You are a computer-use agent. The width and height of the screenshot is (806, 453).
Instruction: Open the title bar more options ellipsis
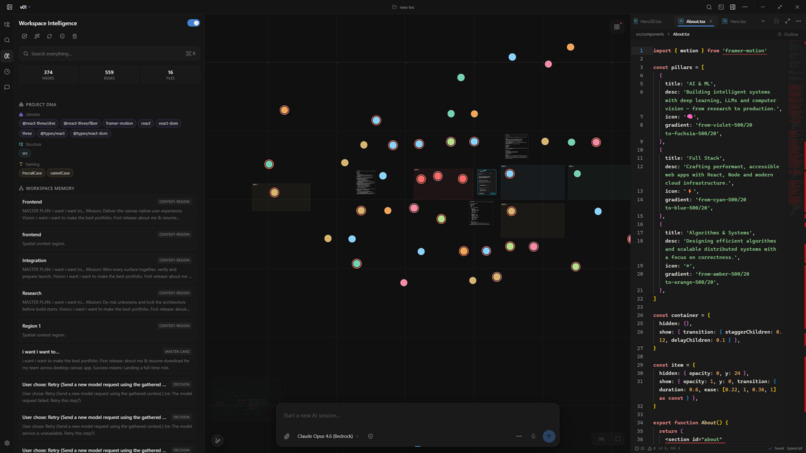pyautogui.click(x=745, y=7)
